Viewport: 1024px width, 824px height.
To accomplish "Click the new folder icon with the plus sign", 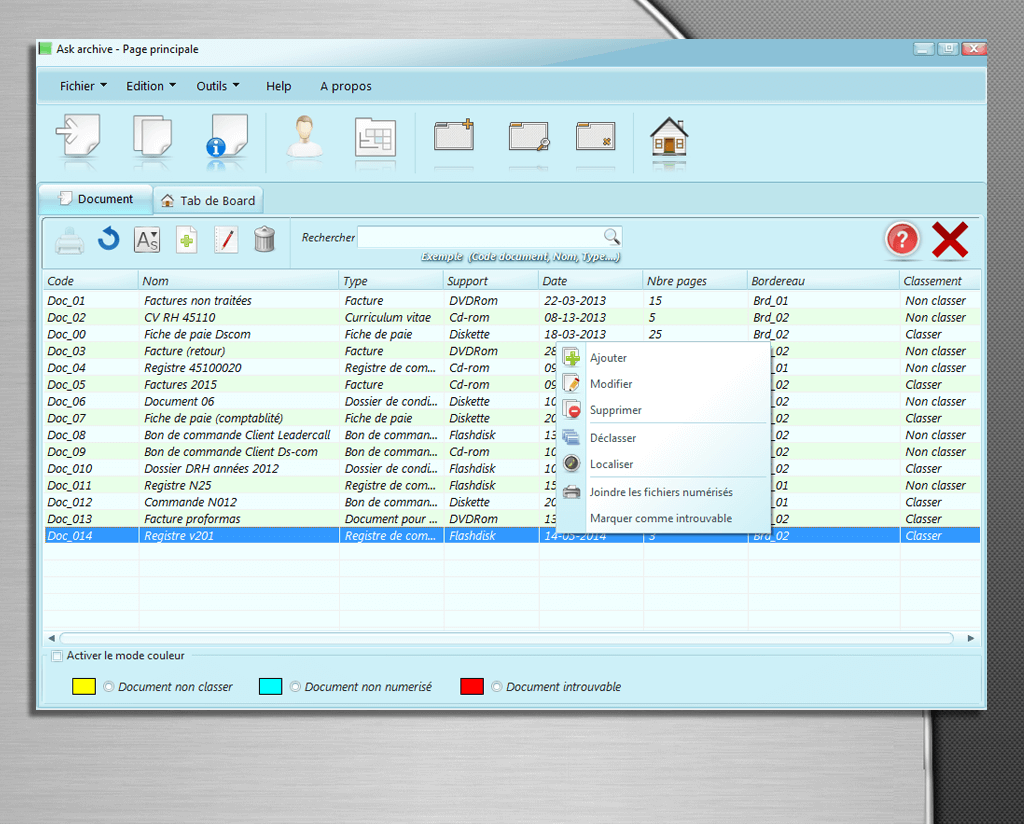I will [453, 135].
